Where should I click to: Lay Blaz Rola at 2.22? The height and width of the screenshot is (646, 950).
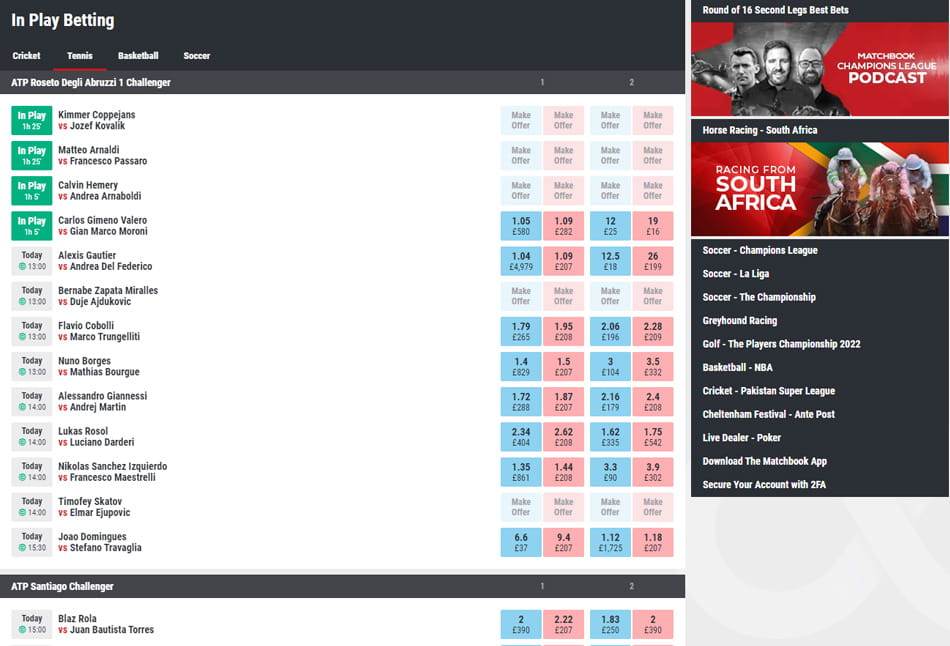point(563,624)
